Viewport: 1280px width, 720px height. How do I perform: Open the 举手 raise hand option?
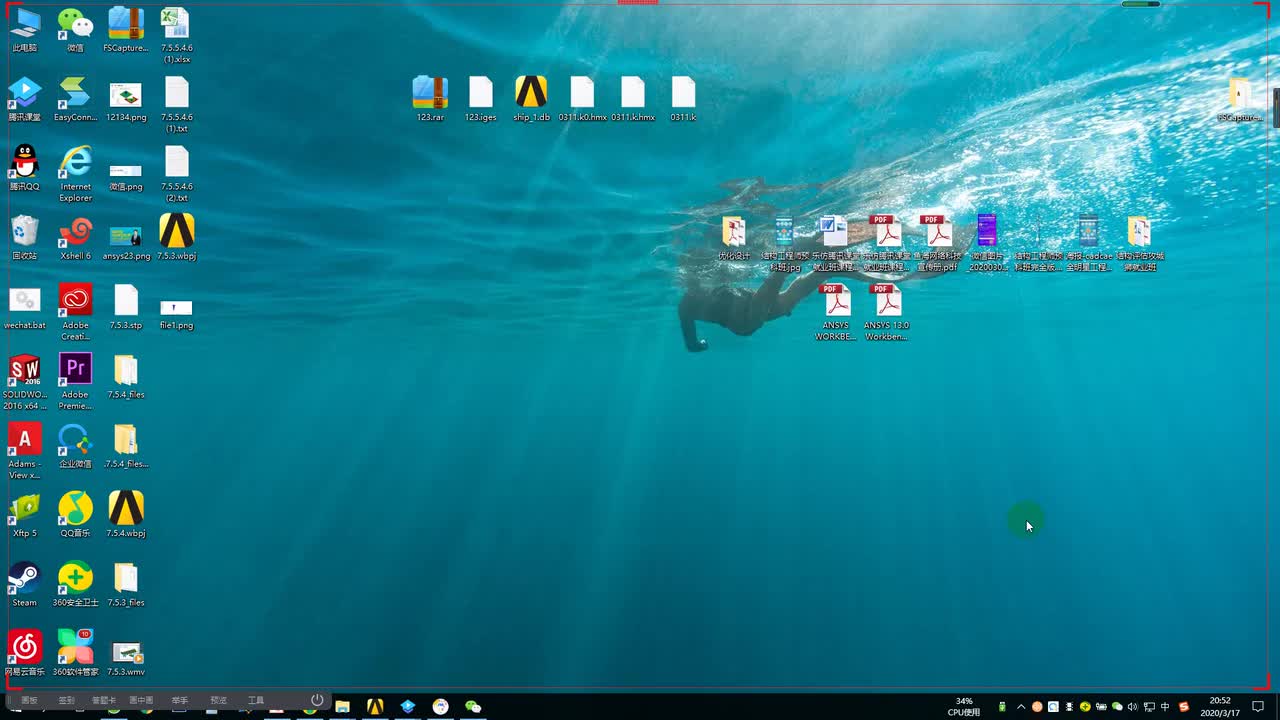(180, 700)
